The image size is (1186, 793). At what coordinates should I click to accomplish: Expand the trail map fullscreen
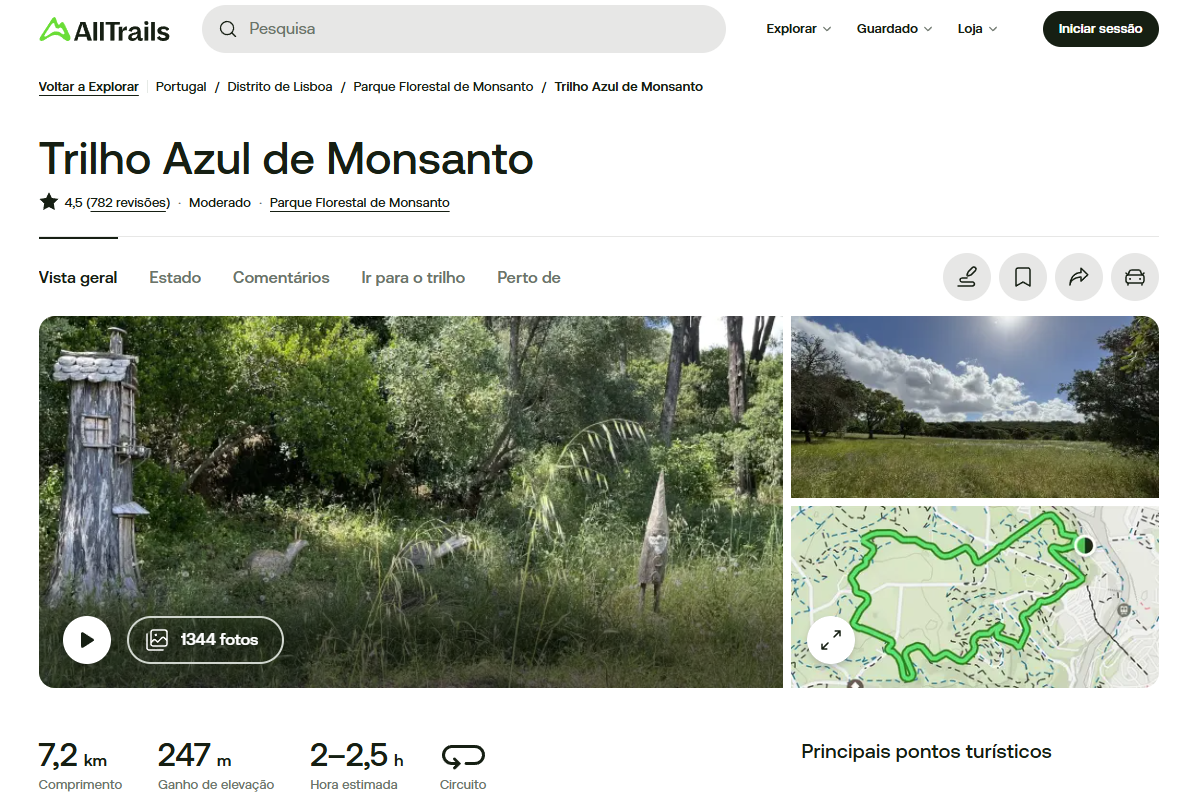831,640
